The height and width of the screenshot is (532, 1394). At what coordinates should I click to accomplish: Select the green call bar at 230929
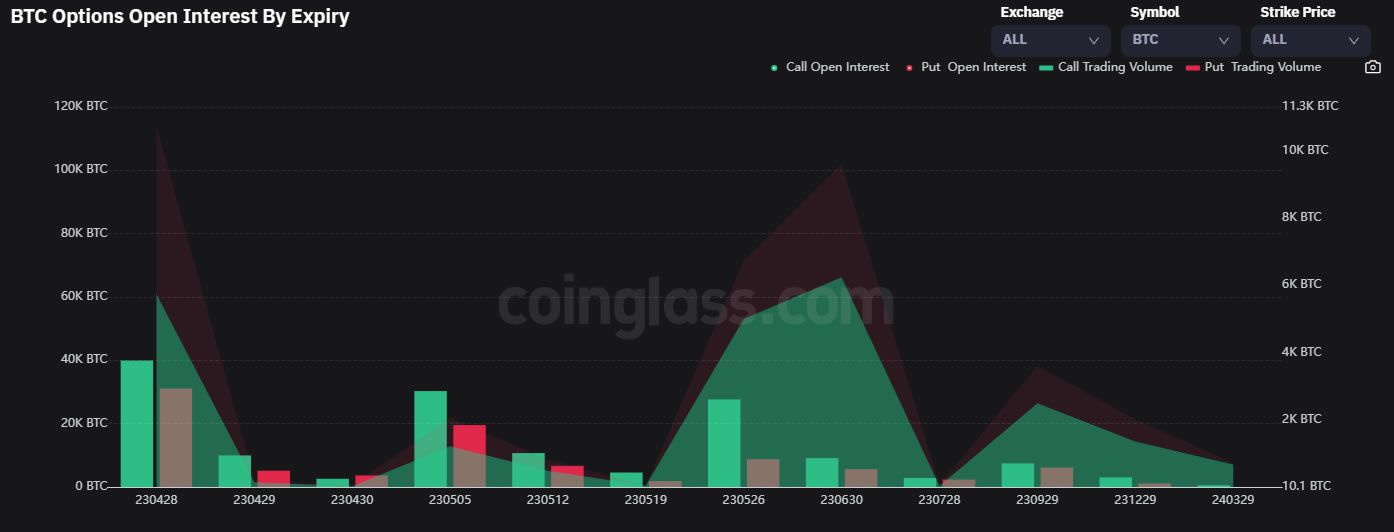tap(1017, 475)
